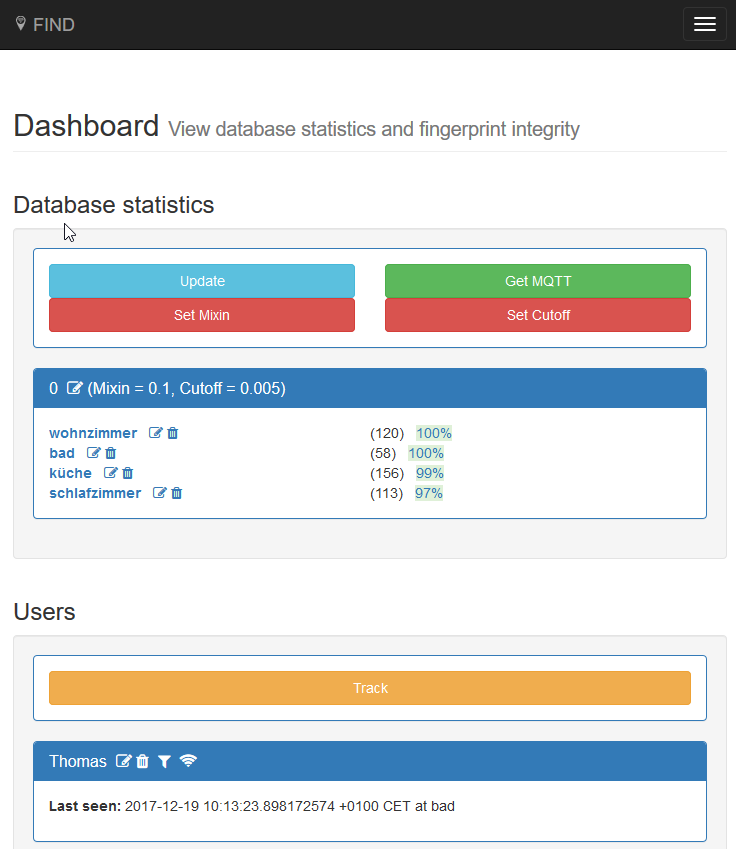Open the küche location link
Image resolution: width=736 pixels, height=849 pixels.
[x=70, y=473]
